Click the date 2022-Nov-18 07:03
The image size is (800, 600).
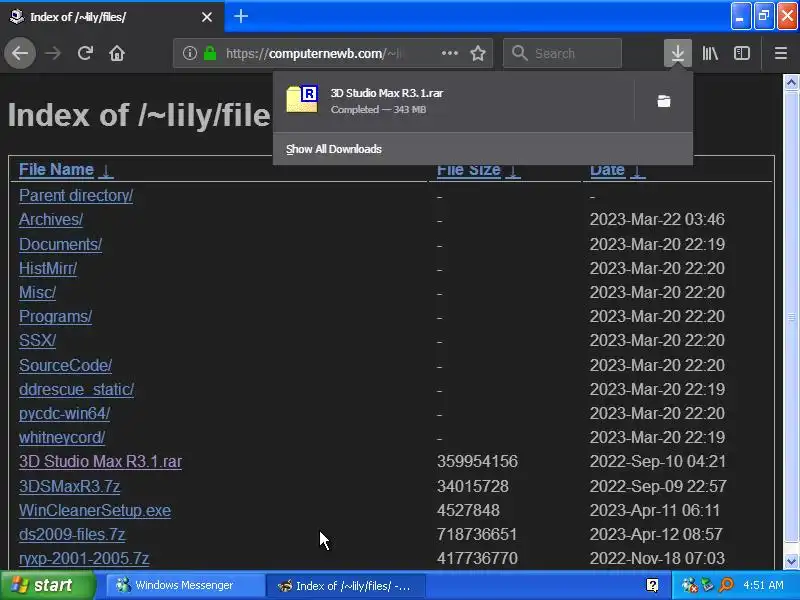point(657,558)
